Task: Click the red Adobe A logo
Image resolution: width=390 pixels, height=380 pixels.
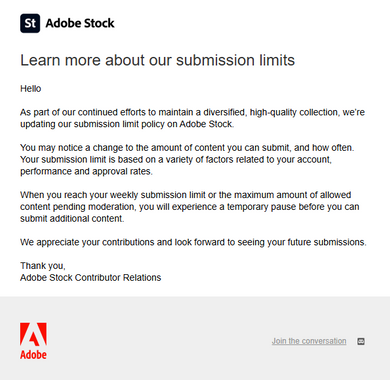Action: pos(33,334)
